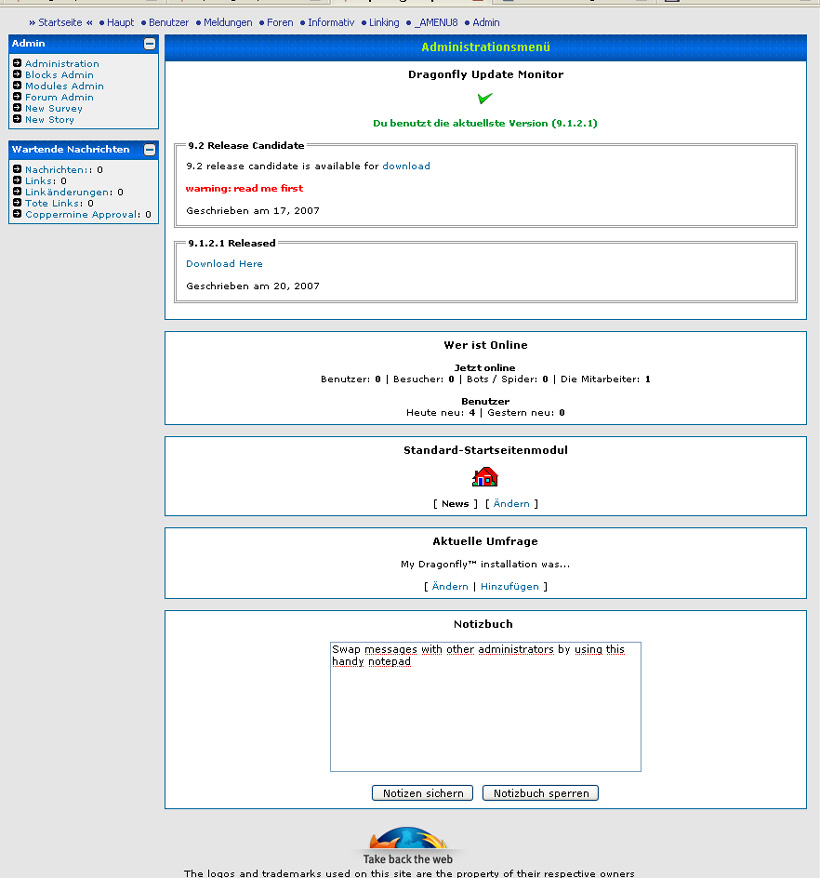Click the red house homepage module icon
This screenshot has width=820, height=878.
[x=485, y=477]
